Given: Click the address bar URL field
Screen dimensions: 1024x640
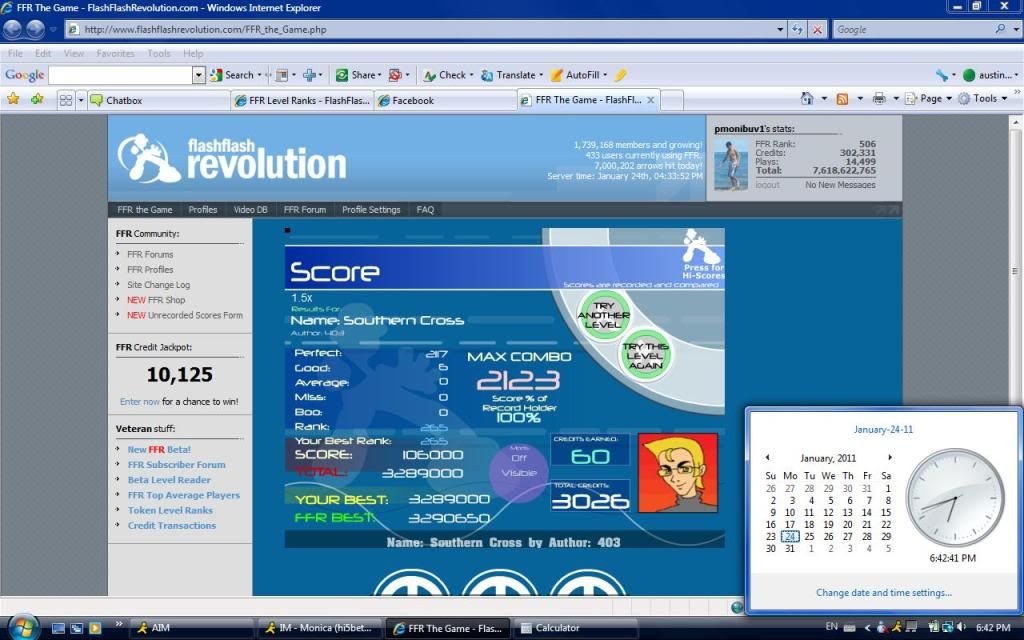Looking at the screenshot, I should pyautogui.click(x=430, y=30).
